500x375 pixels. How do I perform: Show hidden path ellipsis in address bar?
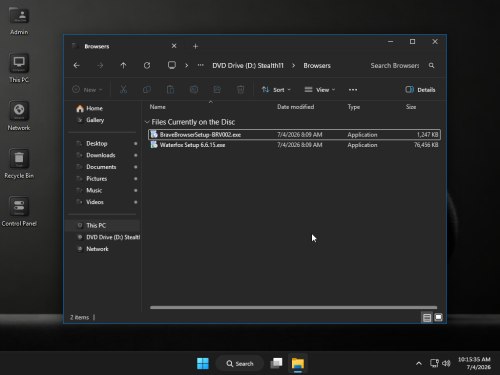200,65
